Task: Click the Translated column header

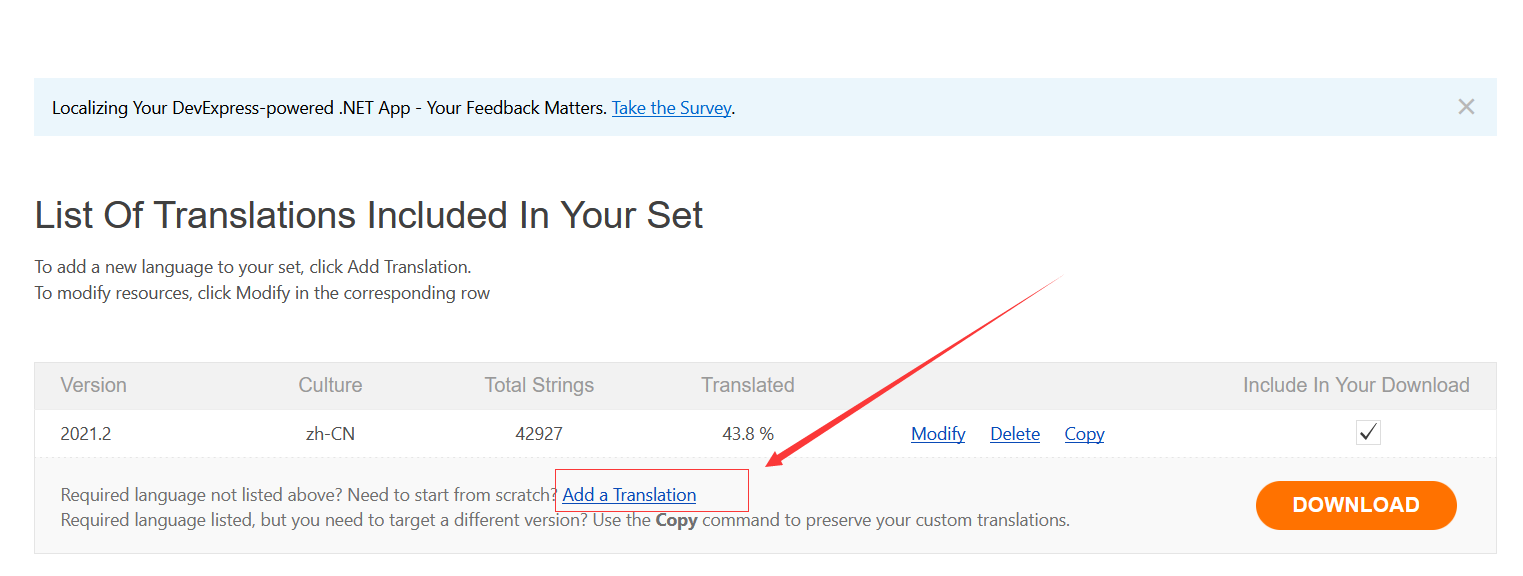Action: click(x=748, y=385)
